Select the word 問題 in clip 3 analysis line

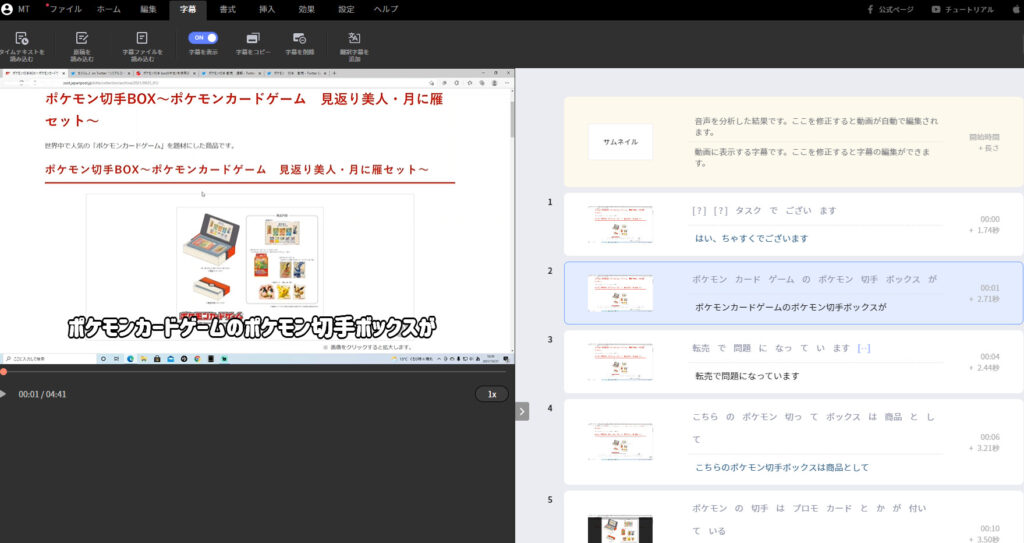pyautogui.click(x=742, y=348)
